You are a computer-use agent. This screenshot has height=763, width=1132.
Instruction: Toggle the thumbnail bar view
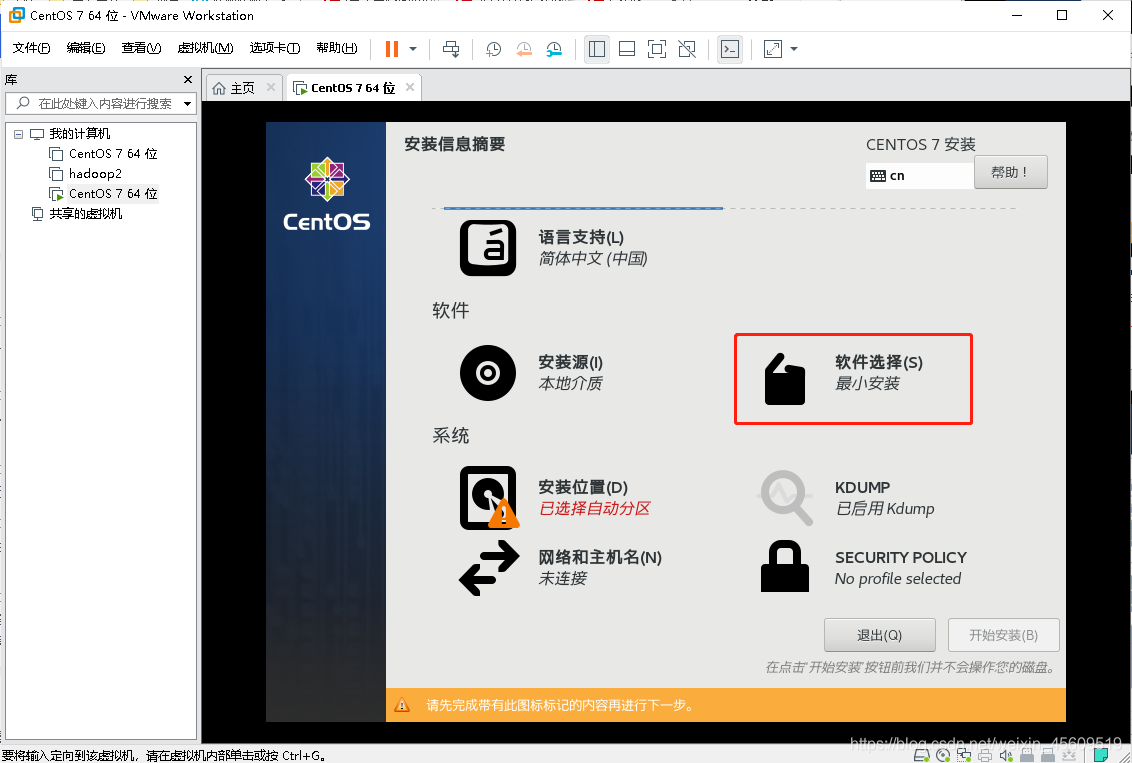click(627, 48)
